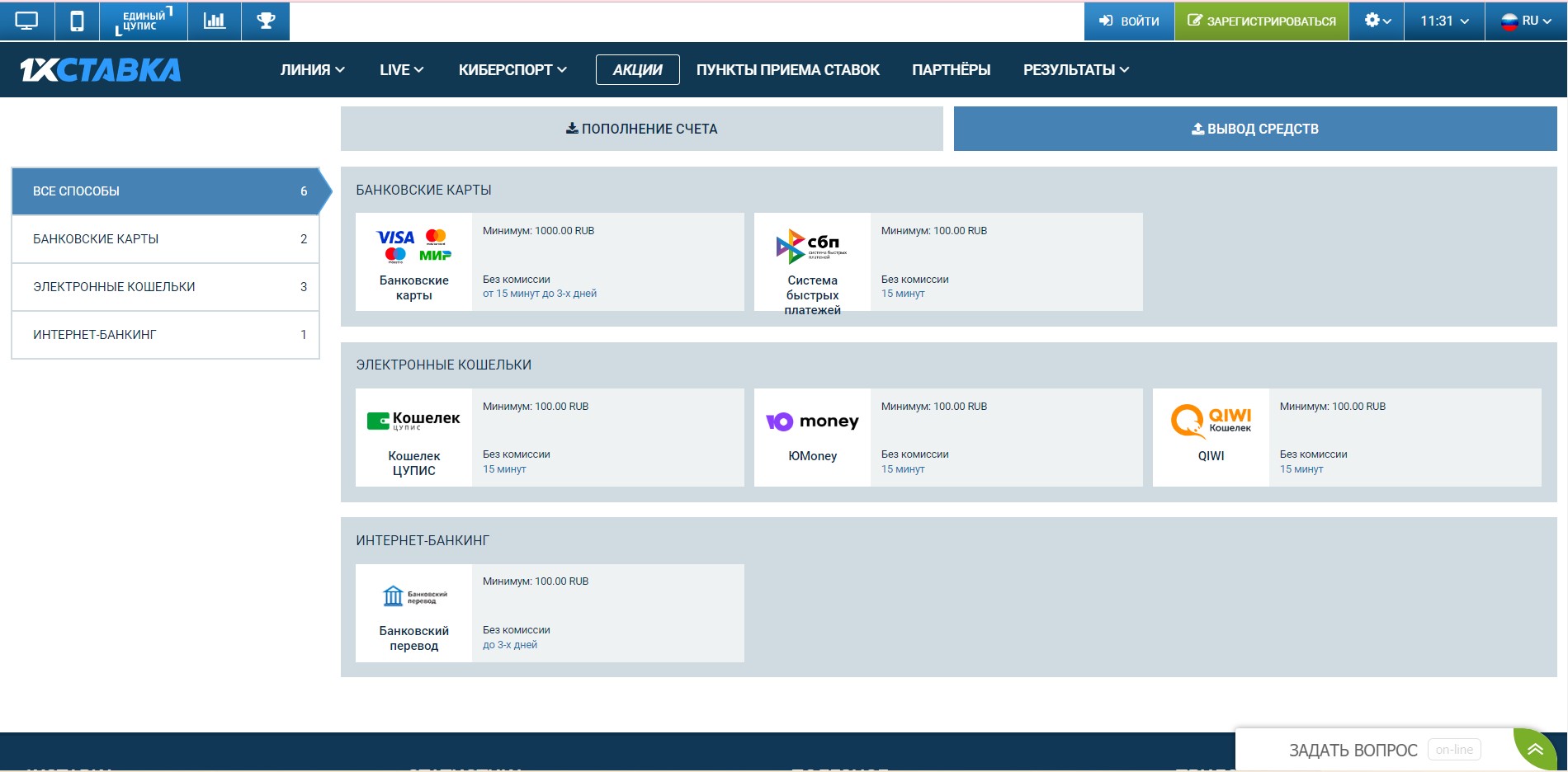Switch to ПОПОЛНЕНИЕ СЧЕТА tab
1568x772 pixels.
(642, 129)
